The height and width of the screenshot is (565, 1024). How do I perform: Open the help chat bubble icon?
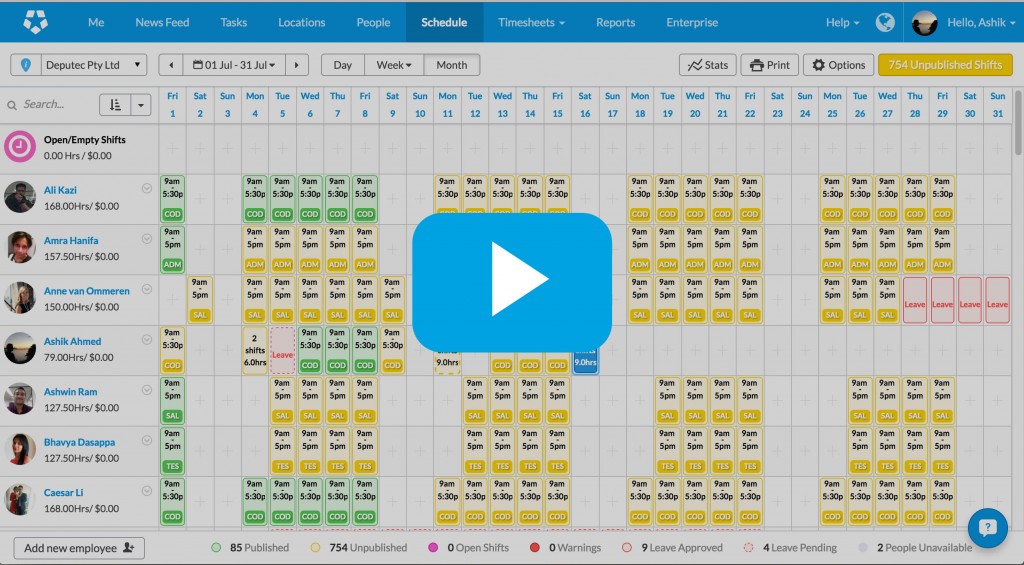pos(987,528)
